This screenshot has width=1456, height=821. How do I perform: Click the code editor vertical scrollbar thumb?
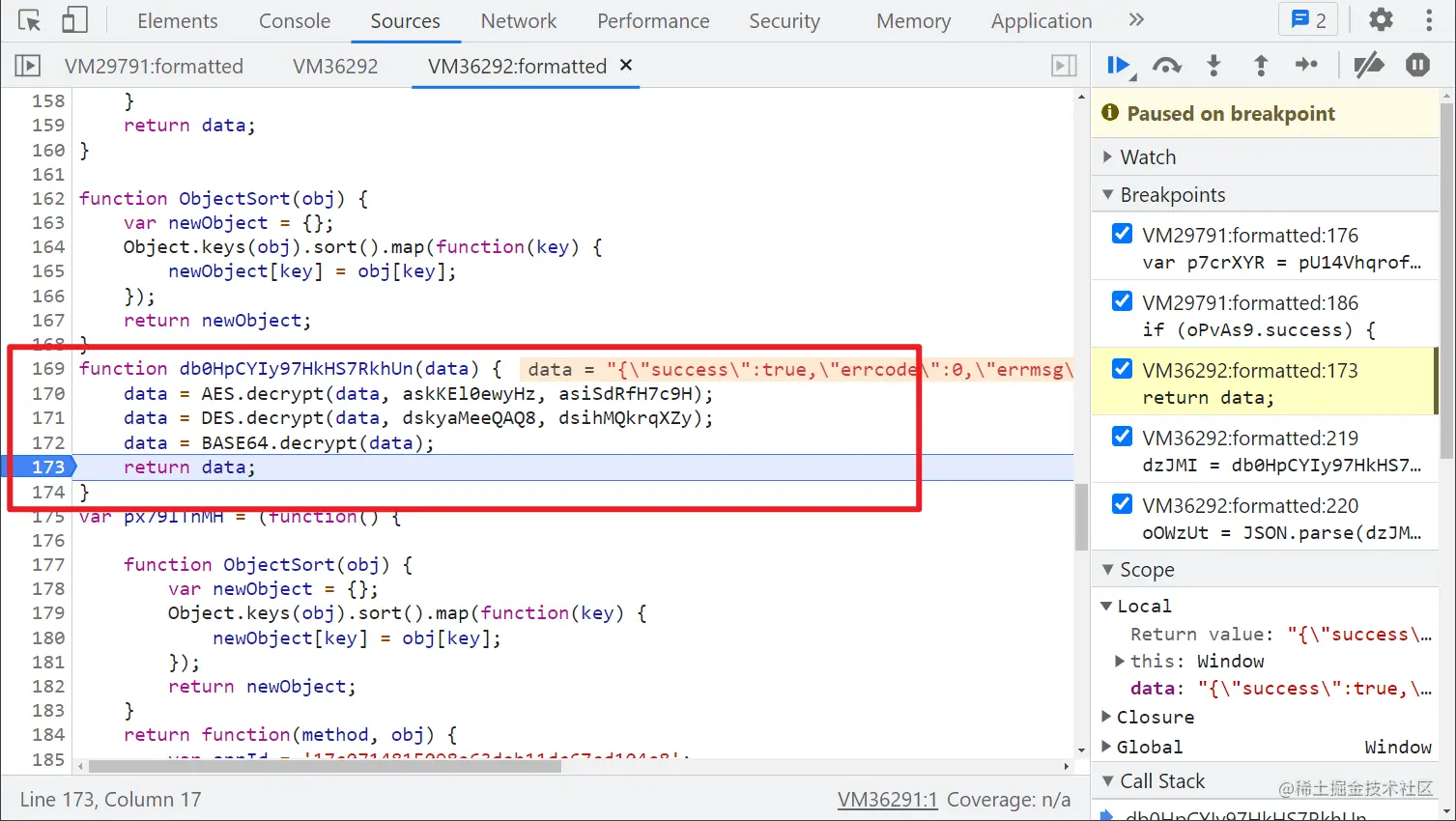[1082, 517]
